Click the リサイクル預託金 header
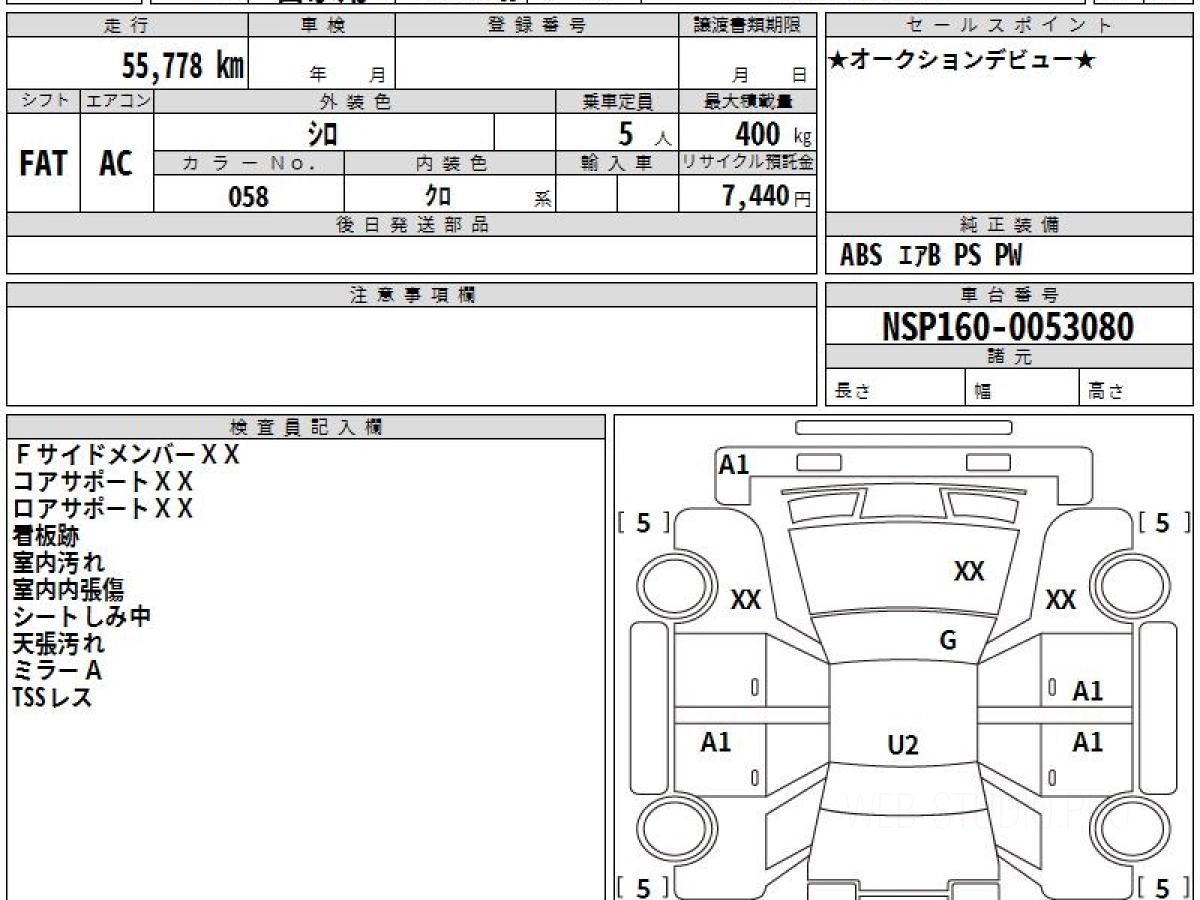 pos(747,164)
